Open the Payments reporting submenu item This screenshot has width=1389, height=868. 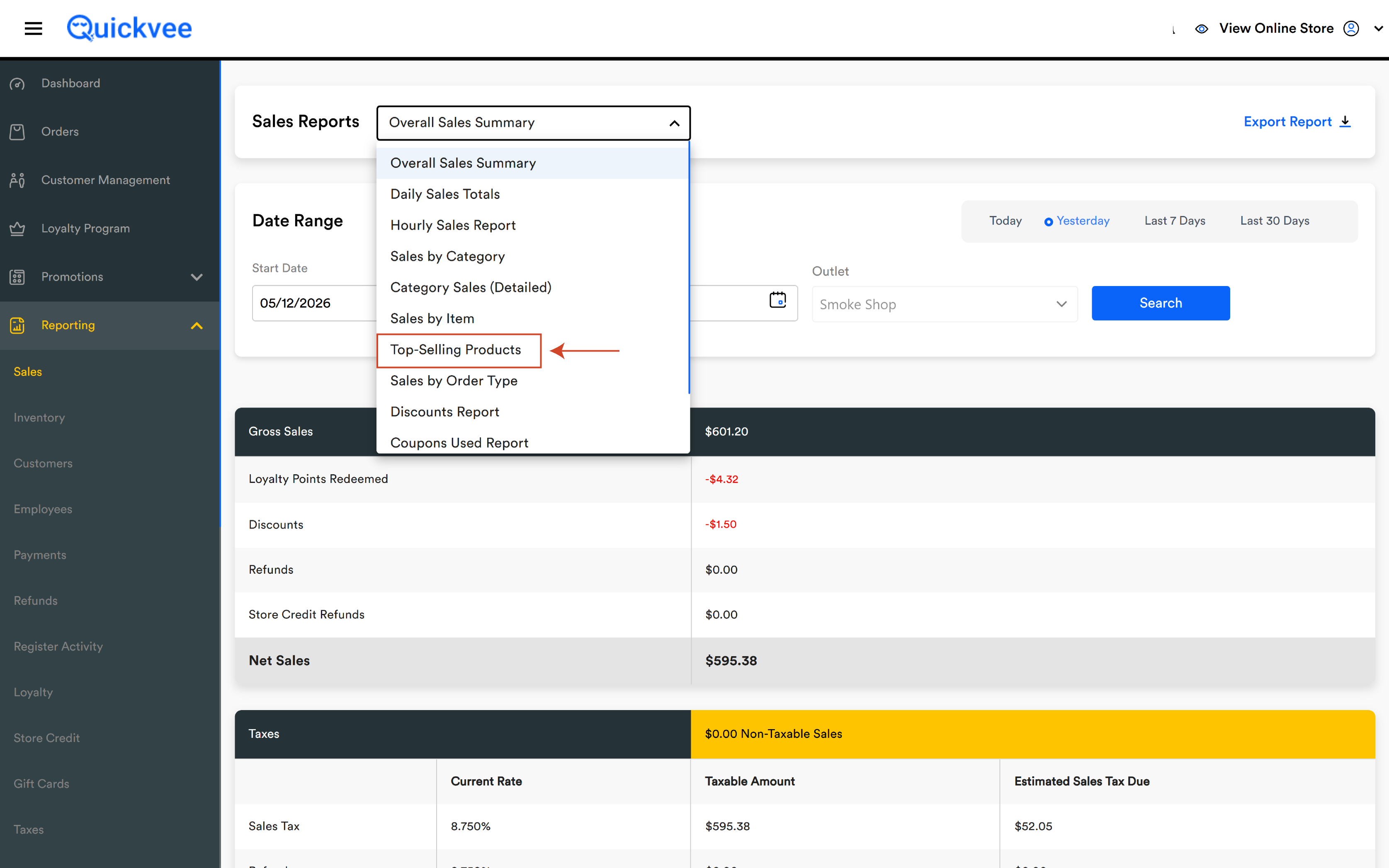pos(40,555)
